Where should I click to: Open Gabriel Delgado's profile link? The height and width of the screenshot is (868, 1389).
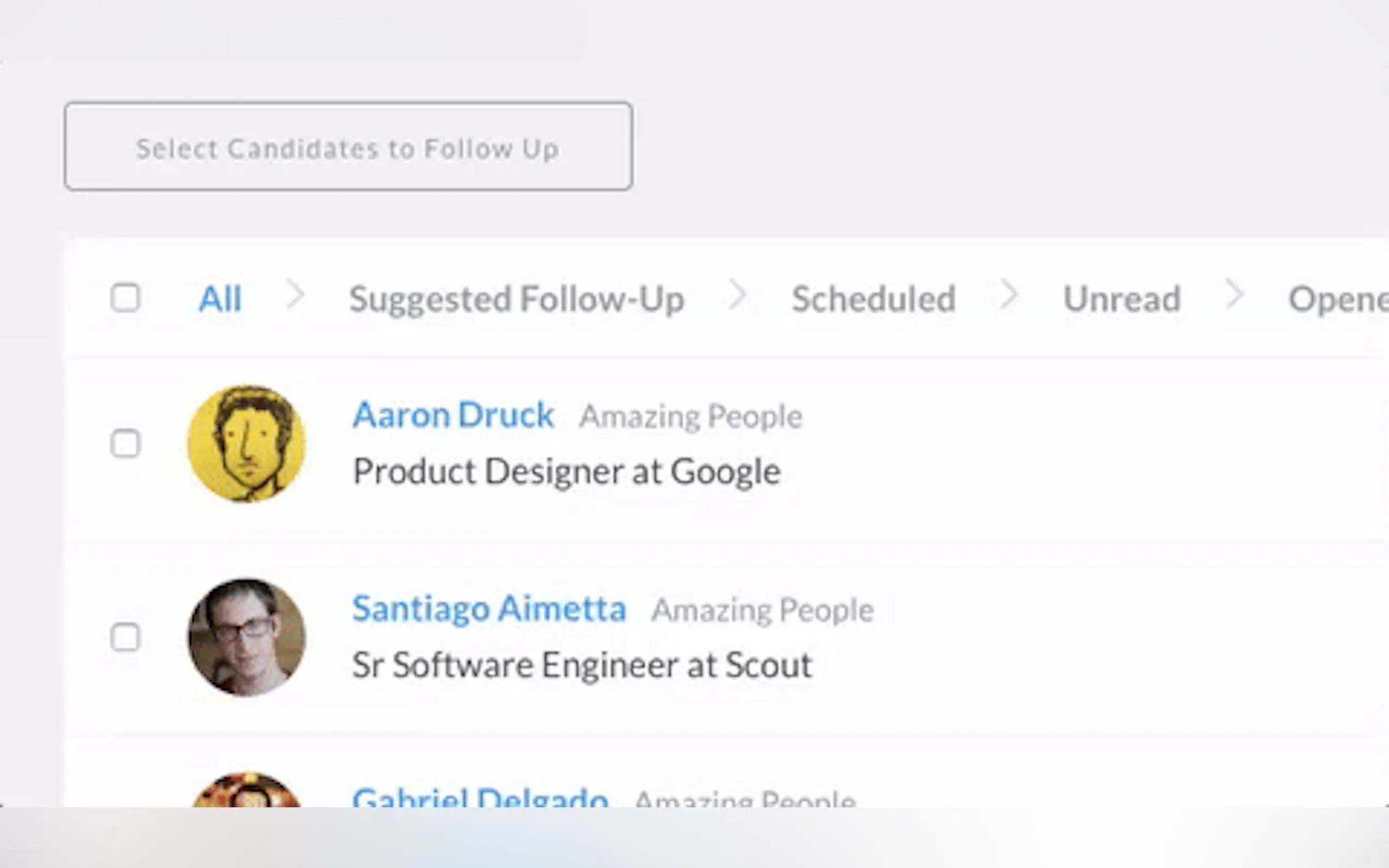(480, 797)
